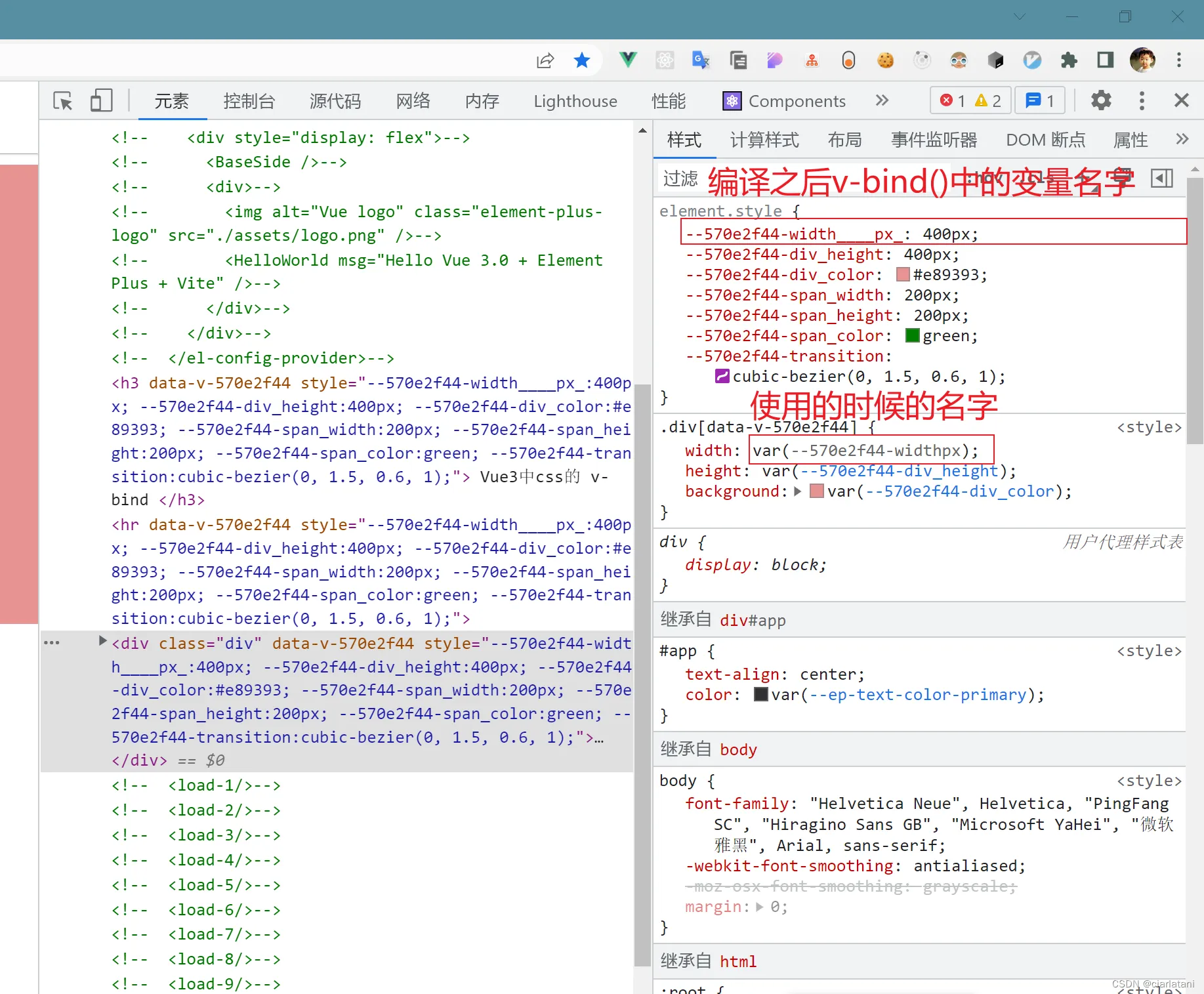Toggle the device toolbar emulation icon
Viewport: 1204px width, 994px height.
click(101, 101)
